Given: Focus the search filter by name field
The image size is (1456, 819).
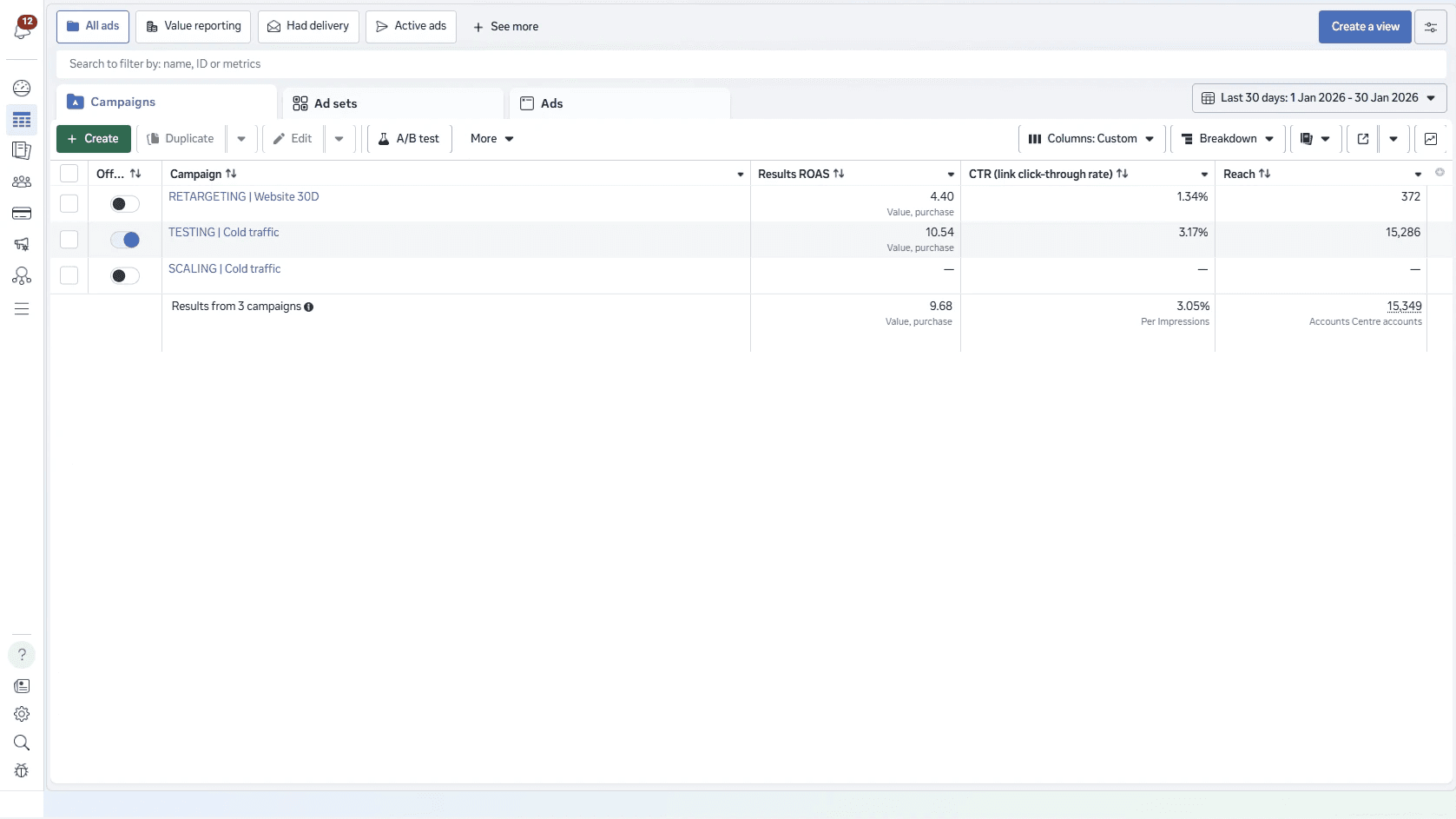Looking at the screenshot, I should pos(751,64).
